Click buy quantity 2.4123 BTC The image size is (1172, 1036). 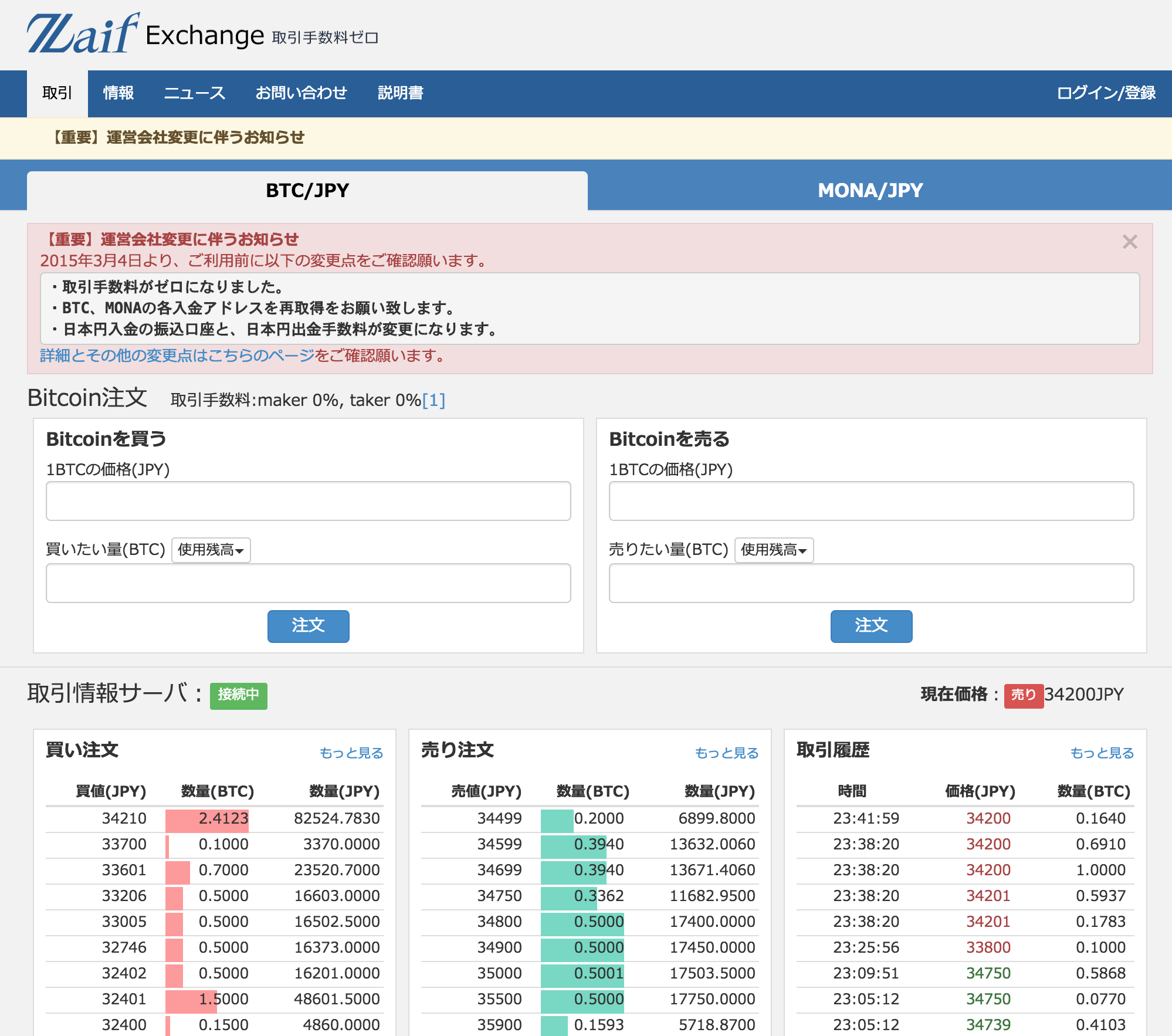point(223,818)
